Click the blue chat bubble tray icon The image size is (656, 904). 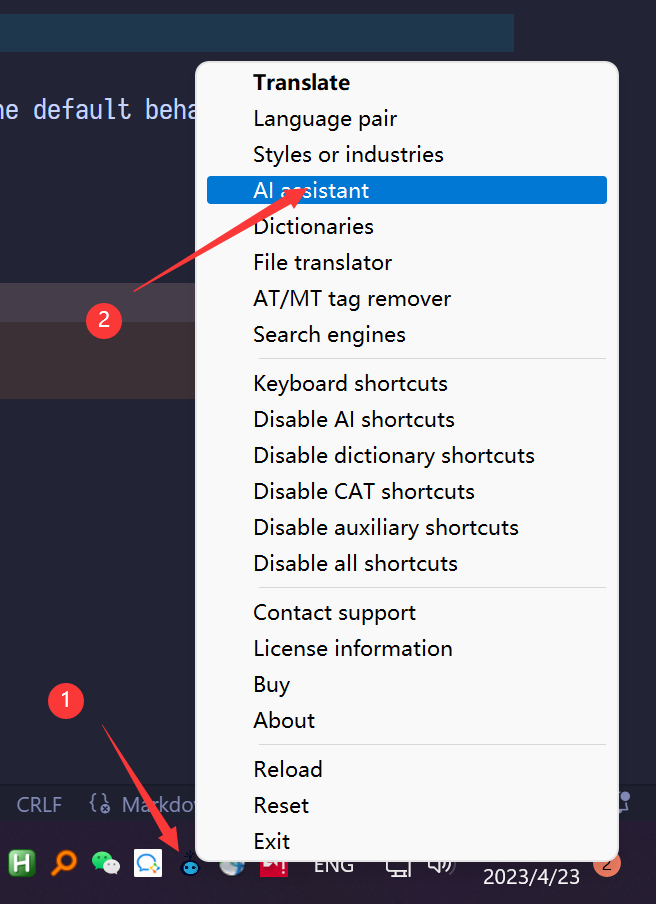(x=148, y=863)
